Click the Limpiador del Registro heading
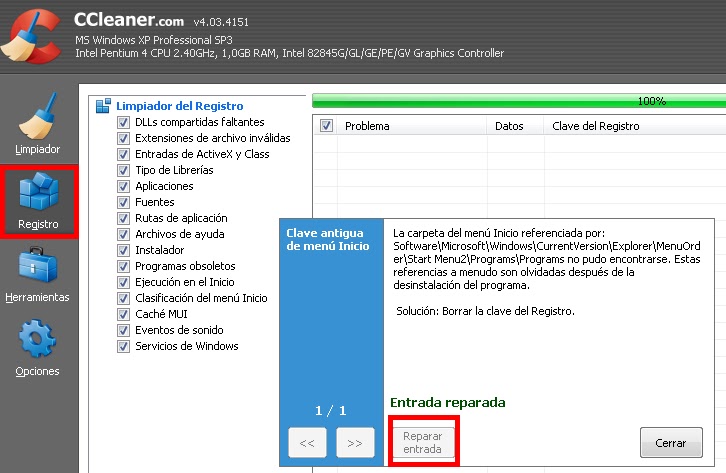This screenshot has width=726, height=473. coord(180,106)
